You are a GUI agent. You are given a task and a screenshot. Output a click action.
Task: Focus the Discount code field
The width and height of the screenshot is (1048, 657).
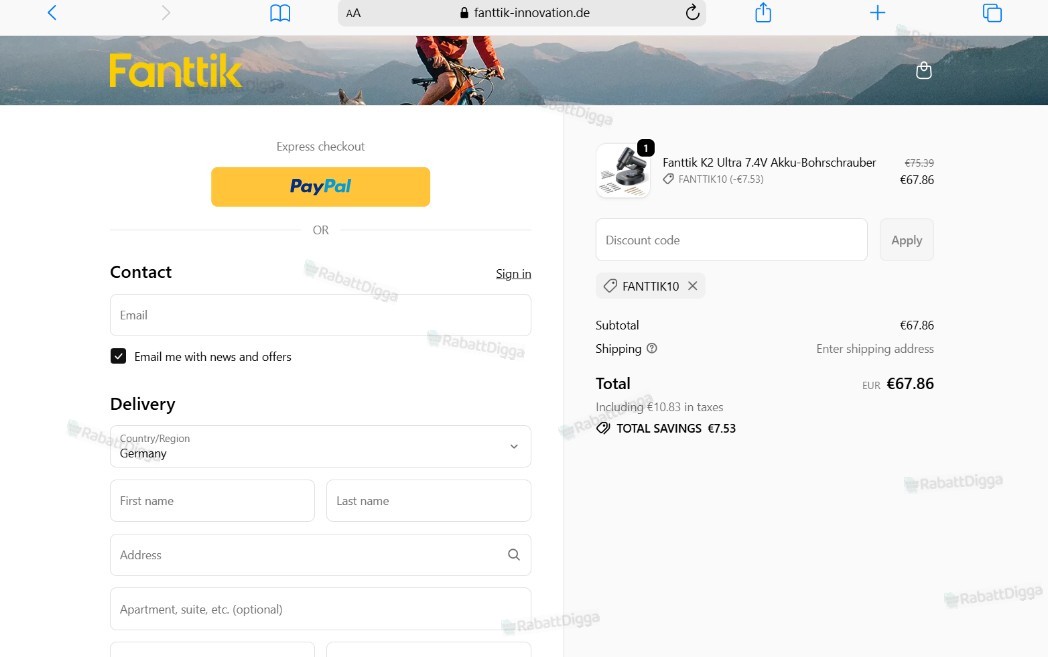click(731, 240)
